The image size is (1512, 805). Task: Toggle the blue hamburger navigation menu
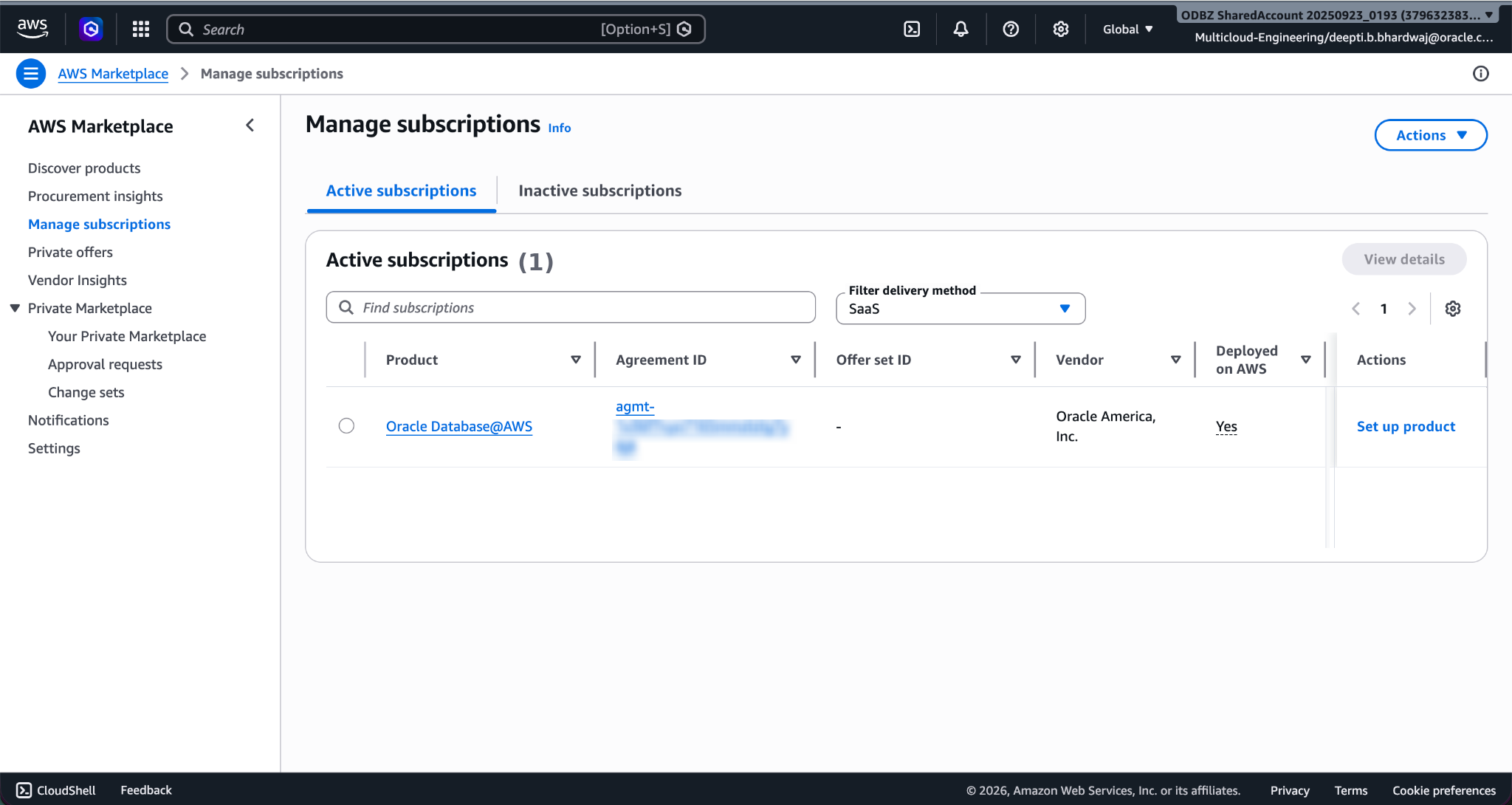click(x=31, y=73)
